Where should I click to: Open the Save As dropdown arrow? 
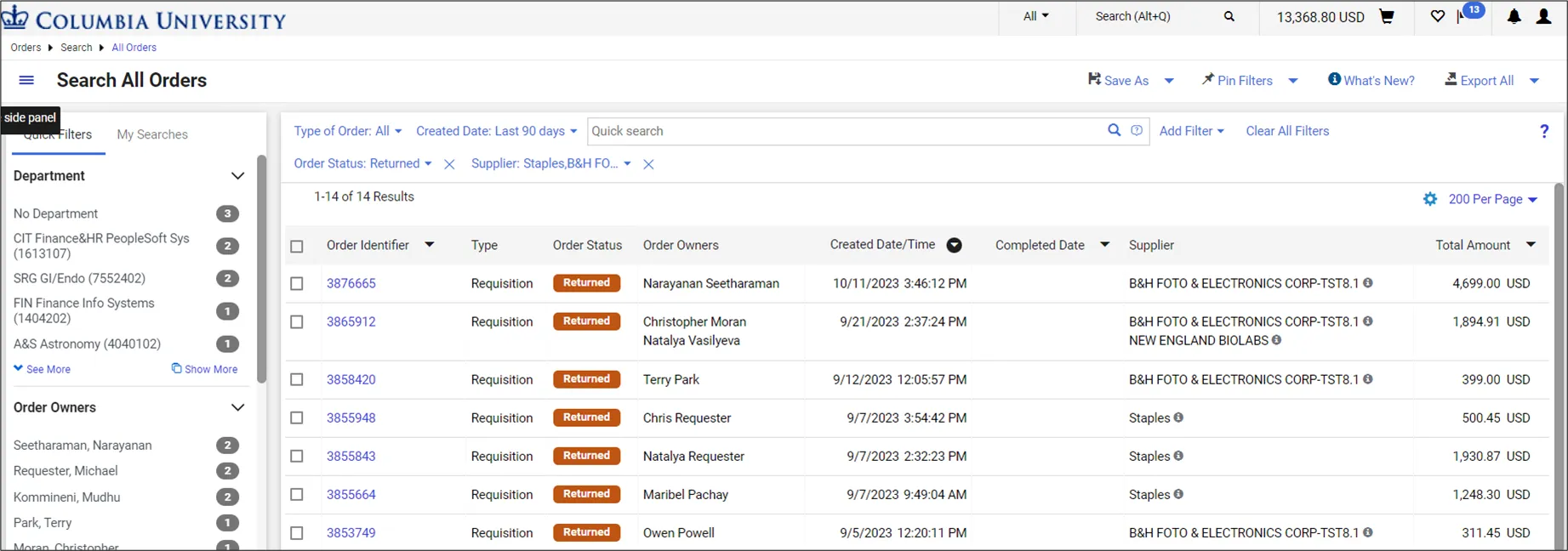(1169, 81)
